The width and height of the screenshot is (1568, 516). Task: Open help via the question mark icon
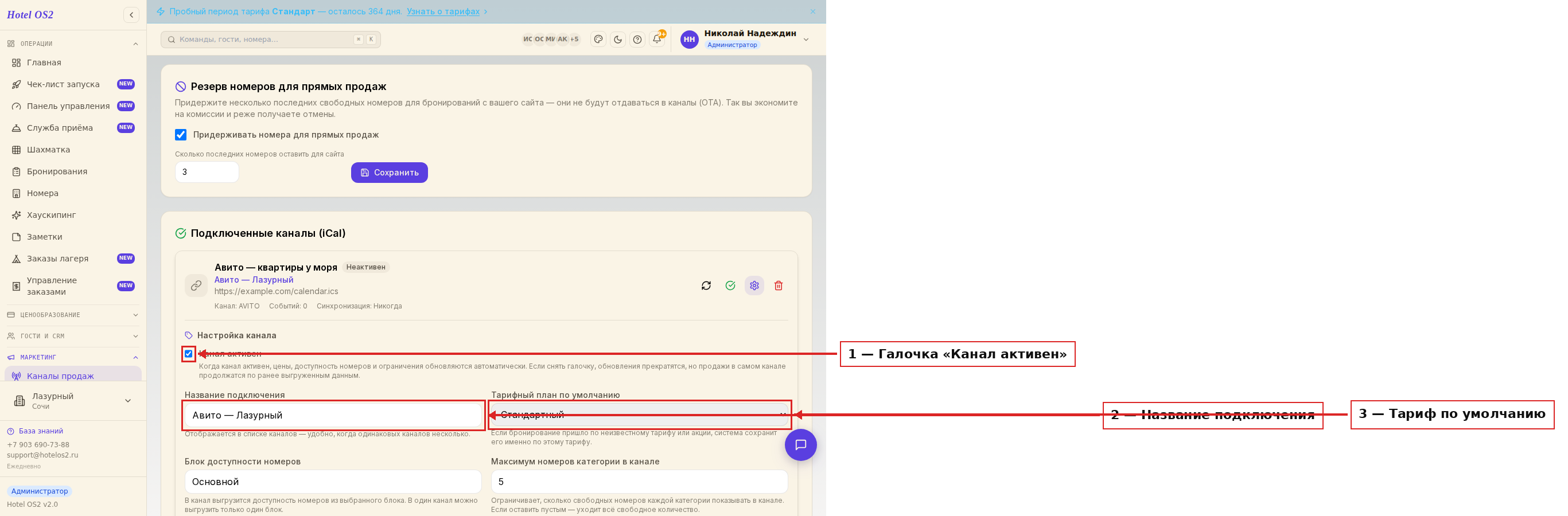point(637,40)
